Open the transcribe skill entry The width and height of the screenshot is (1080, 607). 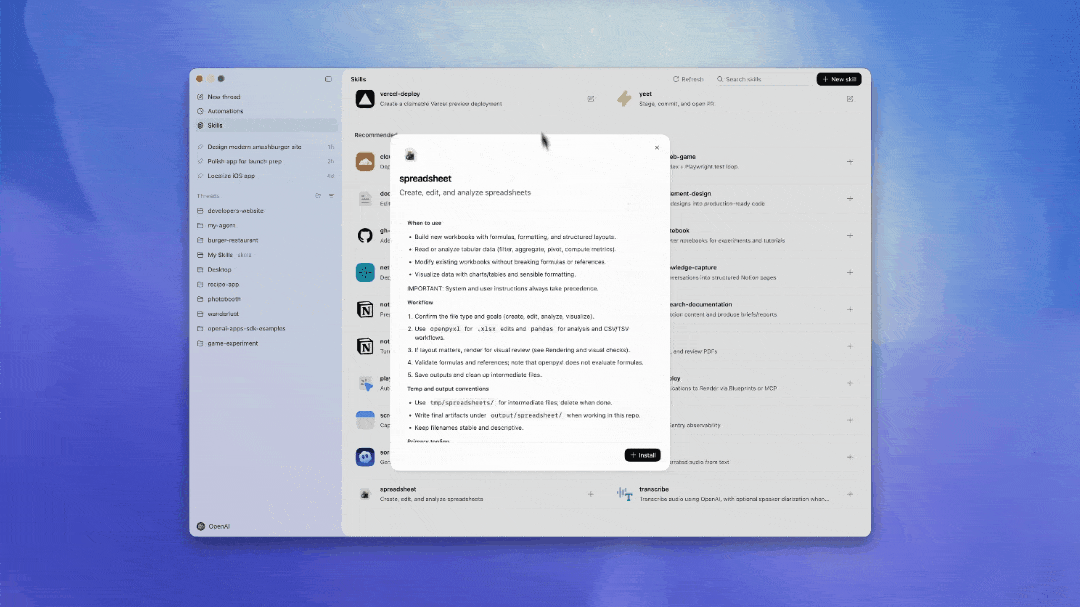pos(734,494)
